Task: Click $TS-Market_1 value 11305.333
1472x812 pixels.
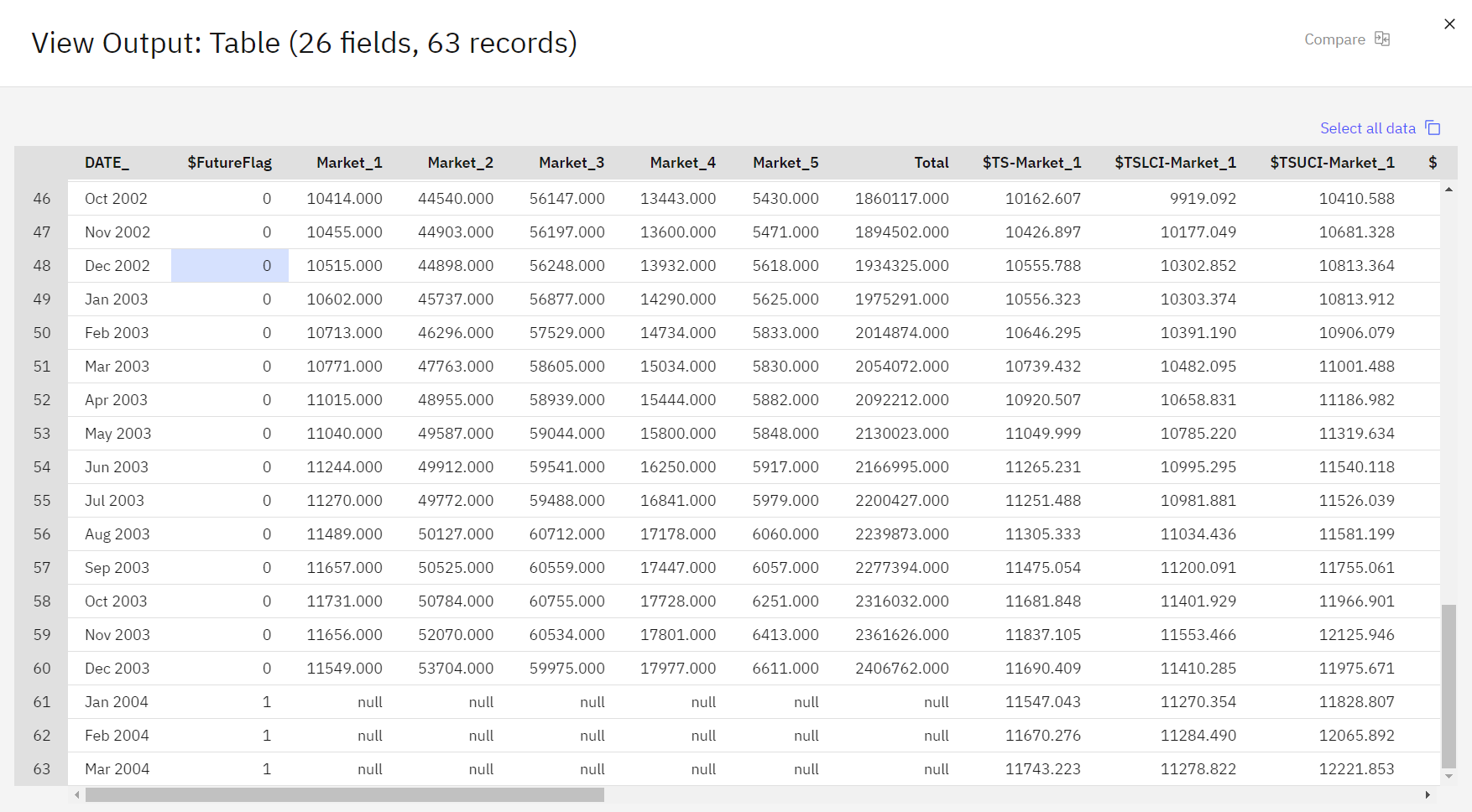Action: [1043, 534]
